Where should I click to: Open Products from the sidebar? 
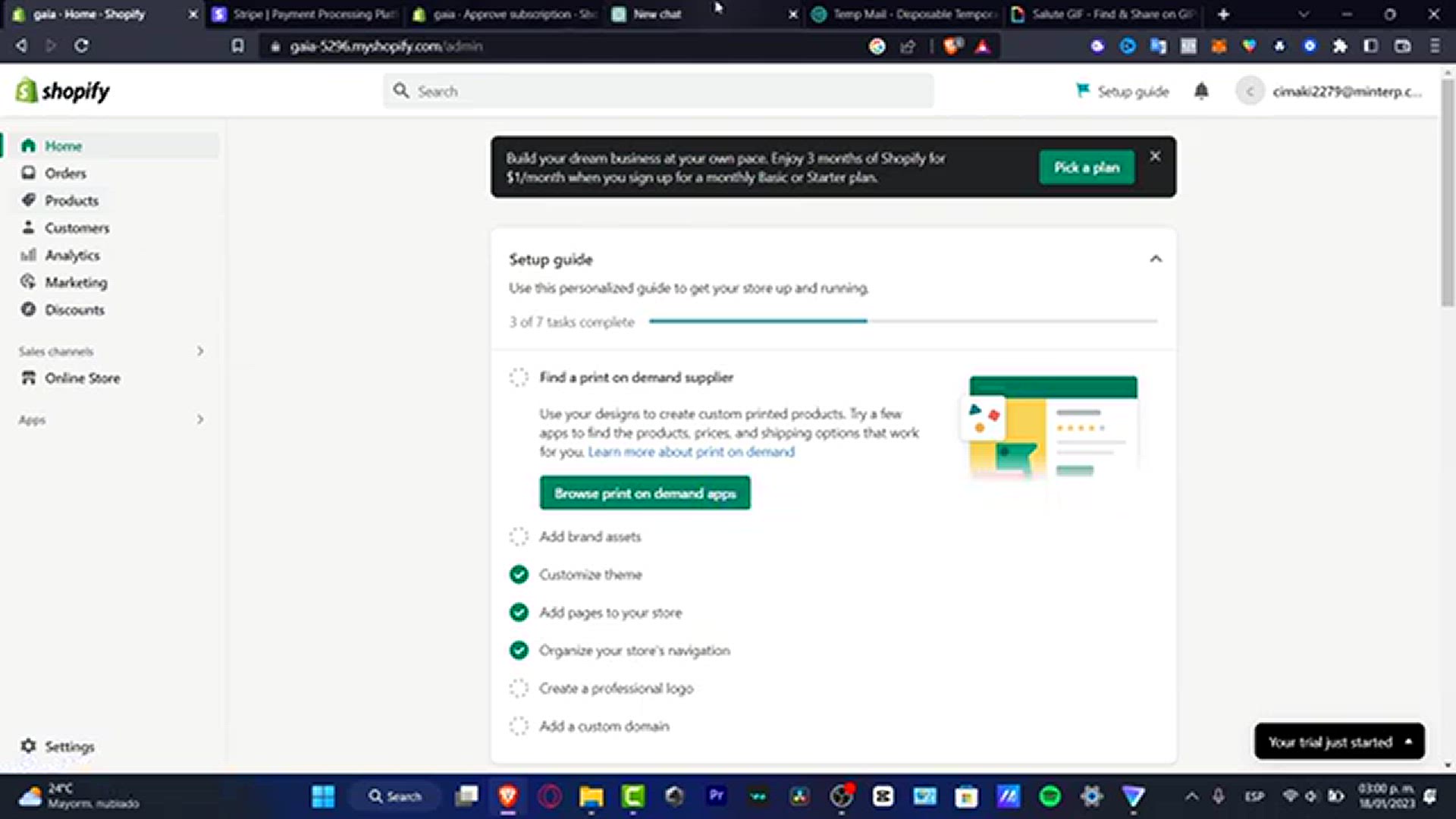(x=71, y=200)
